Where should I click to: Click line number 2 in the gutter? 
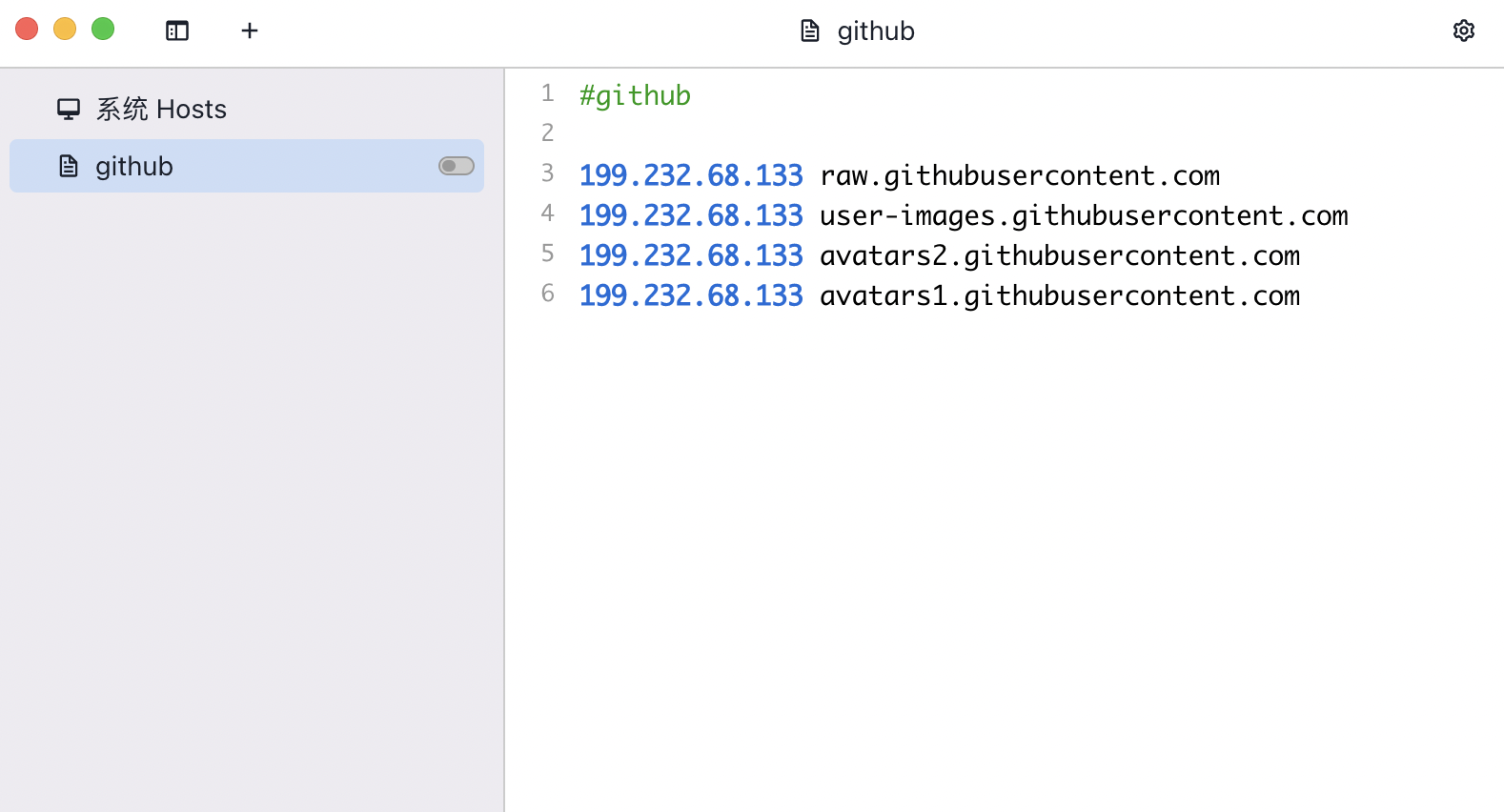coord(547,132)
